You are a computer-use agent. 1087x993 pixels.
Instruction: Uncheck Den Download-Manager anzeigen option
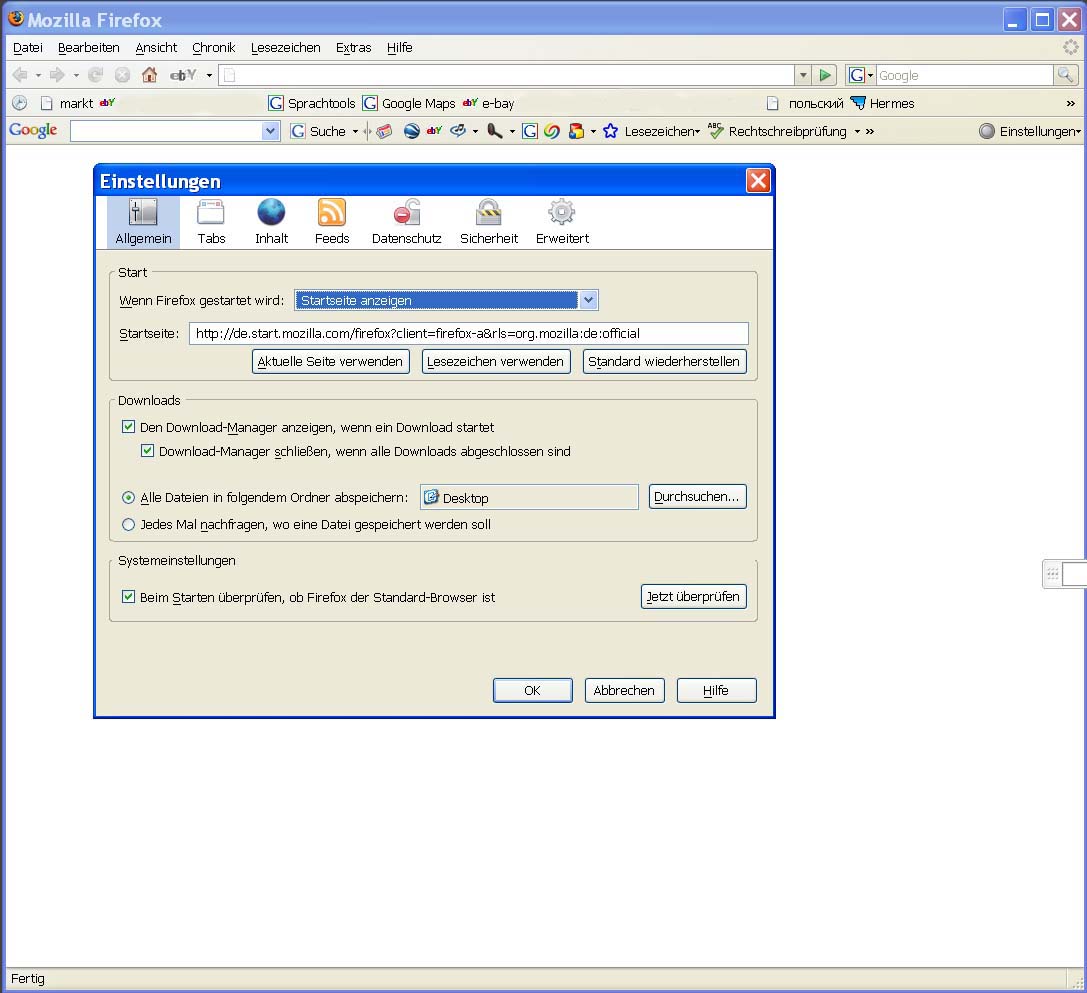[128, 426]
